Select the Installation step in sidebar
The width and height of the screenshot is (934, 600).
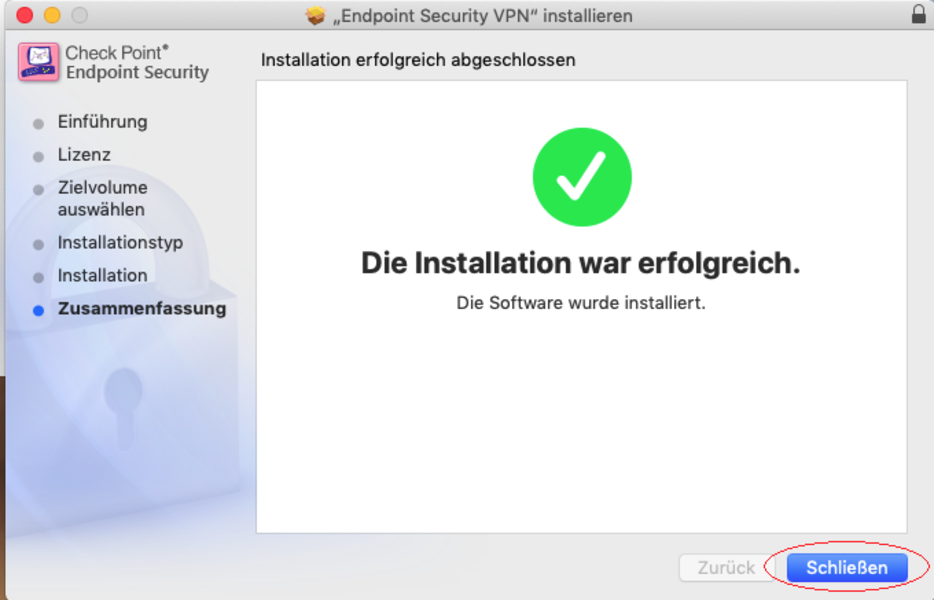tap(102, 275)
